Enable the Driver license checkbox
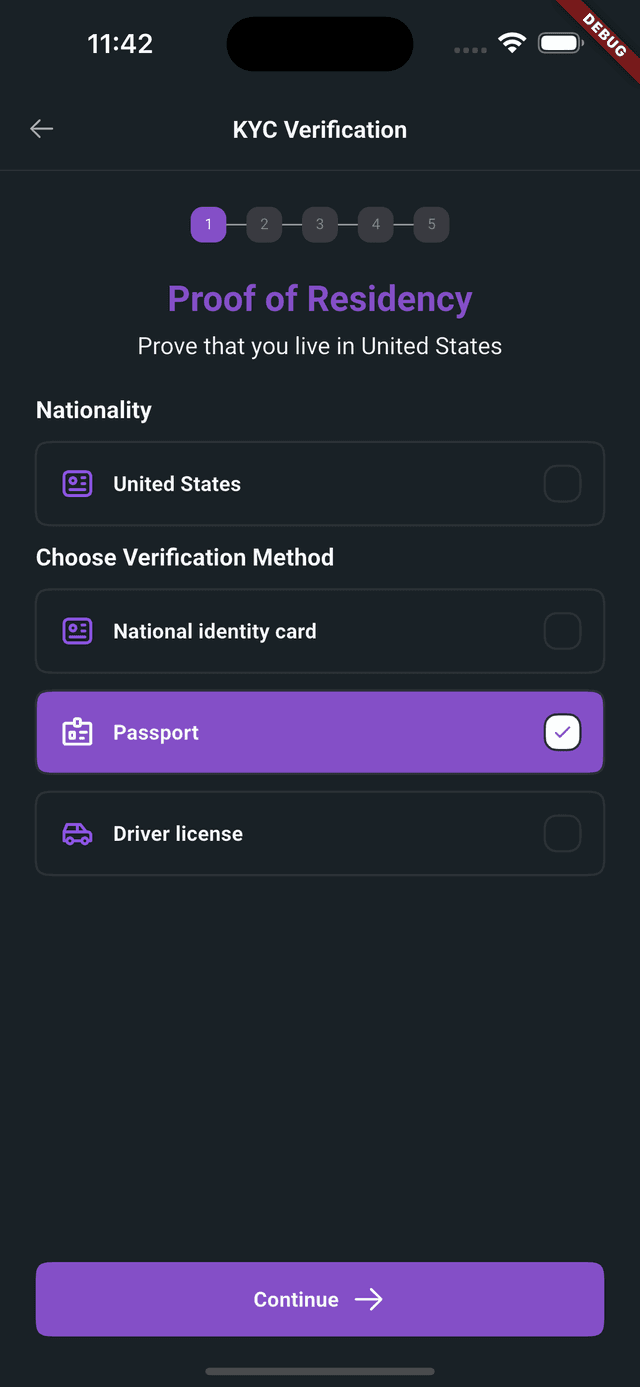This screenshot has width=640, height=1387. tap(562, 834)
